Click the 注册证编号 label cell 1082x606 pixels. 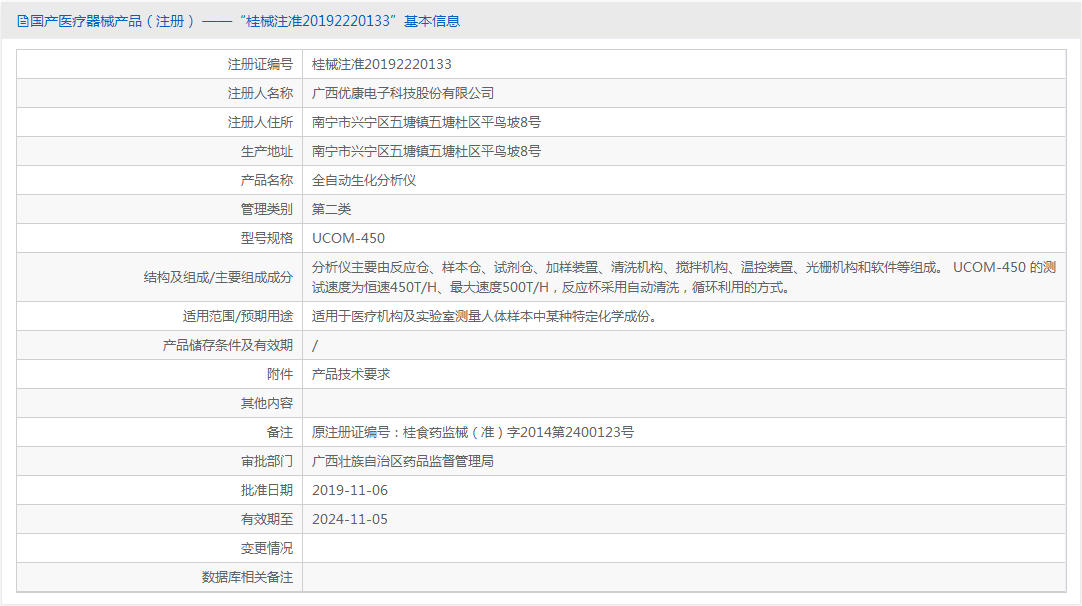tap(260, 64)
